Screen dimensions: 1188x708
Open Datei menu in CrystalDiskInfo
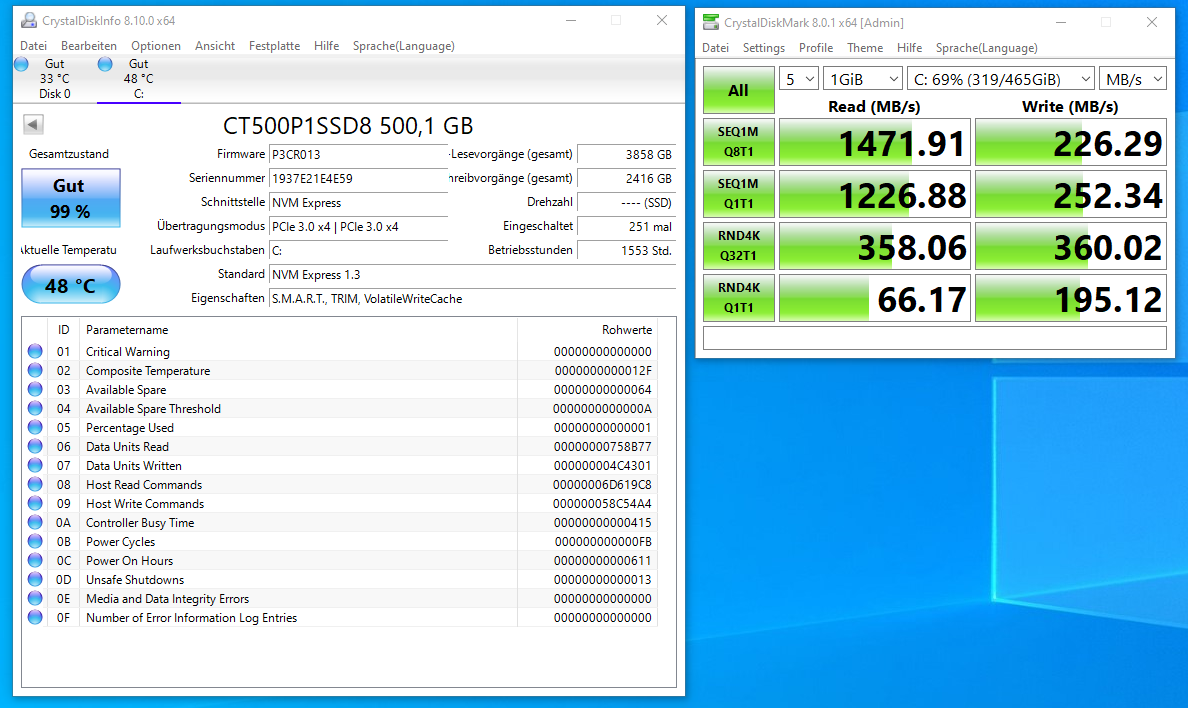point(33,45)
